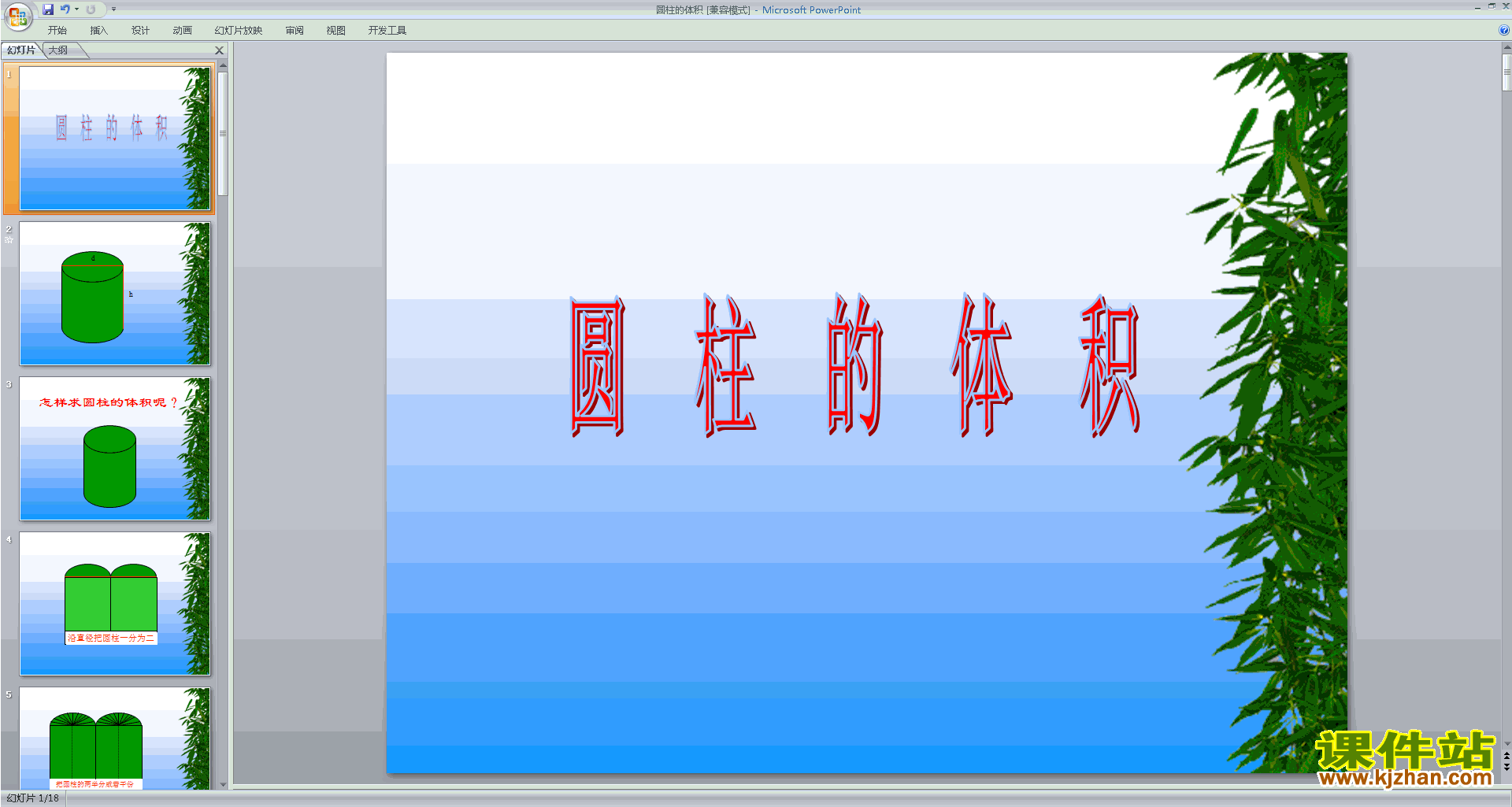The image size is (1512, 807).
Task: Go to next slide double-arrow button
Action: point(1506,767)
